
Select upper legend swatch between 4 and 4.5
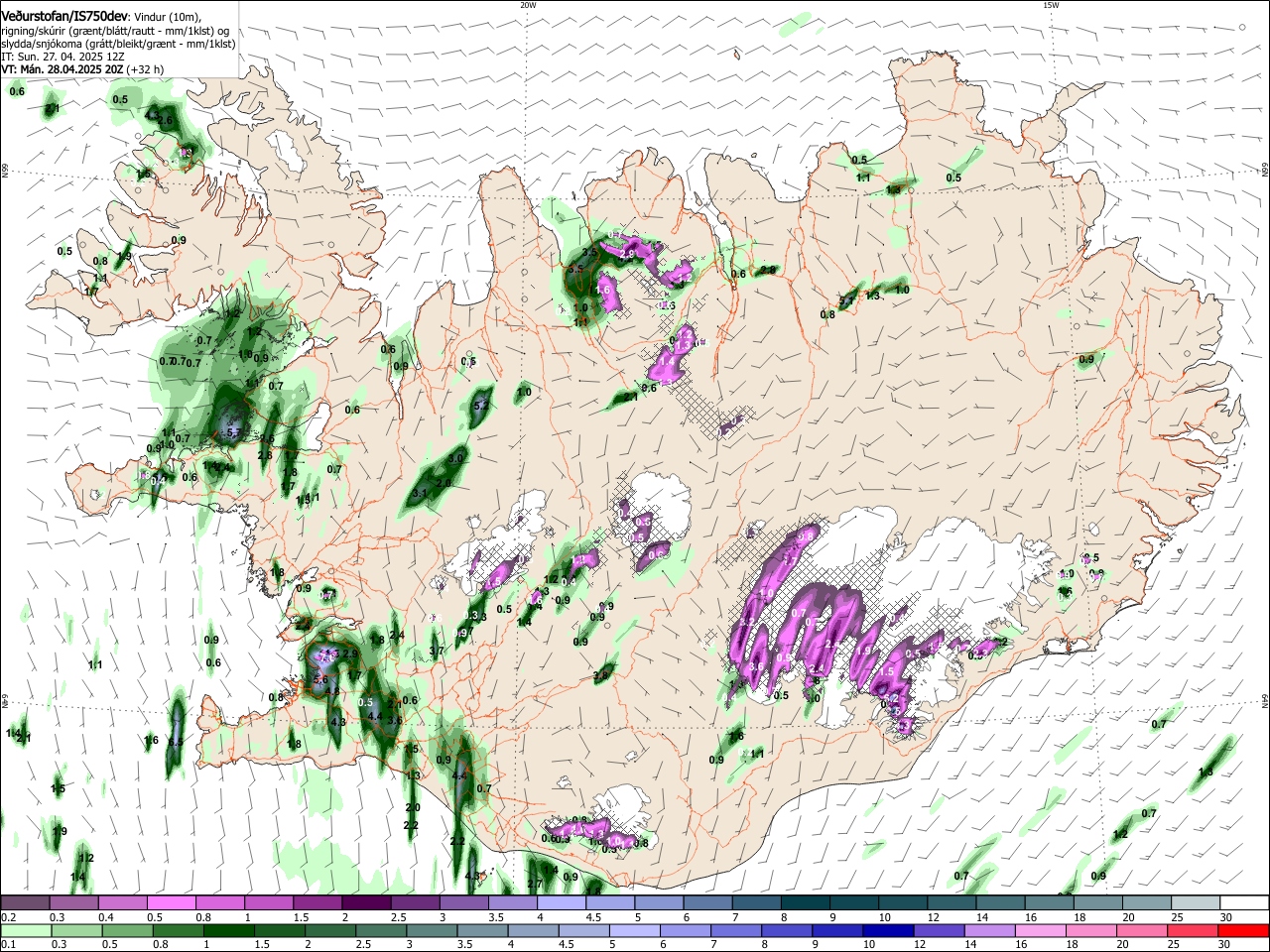point(562,903)
